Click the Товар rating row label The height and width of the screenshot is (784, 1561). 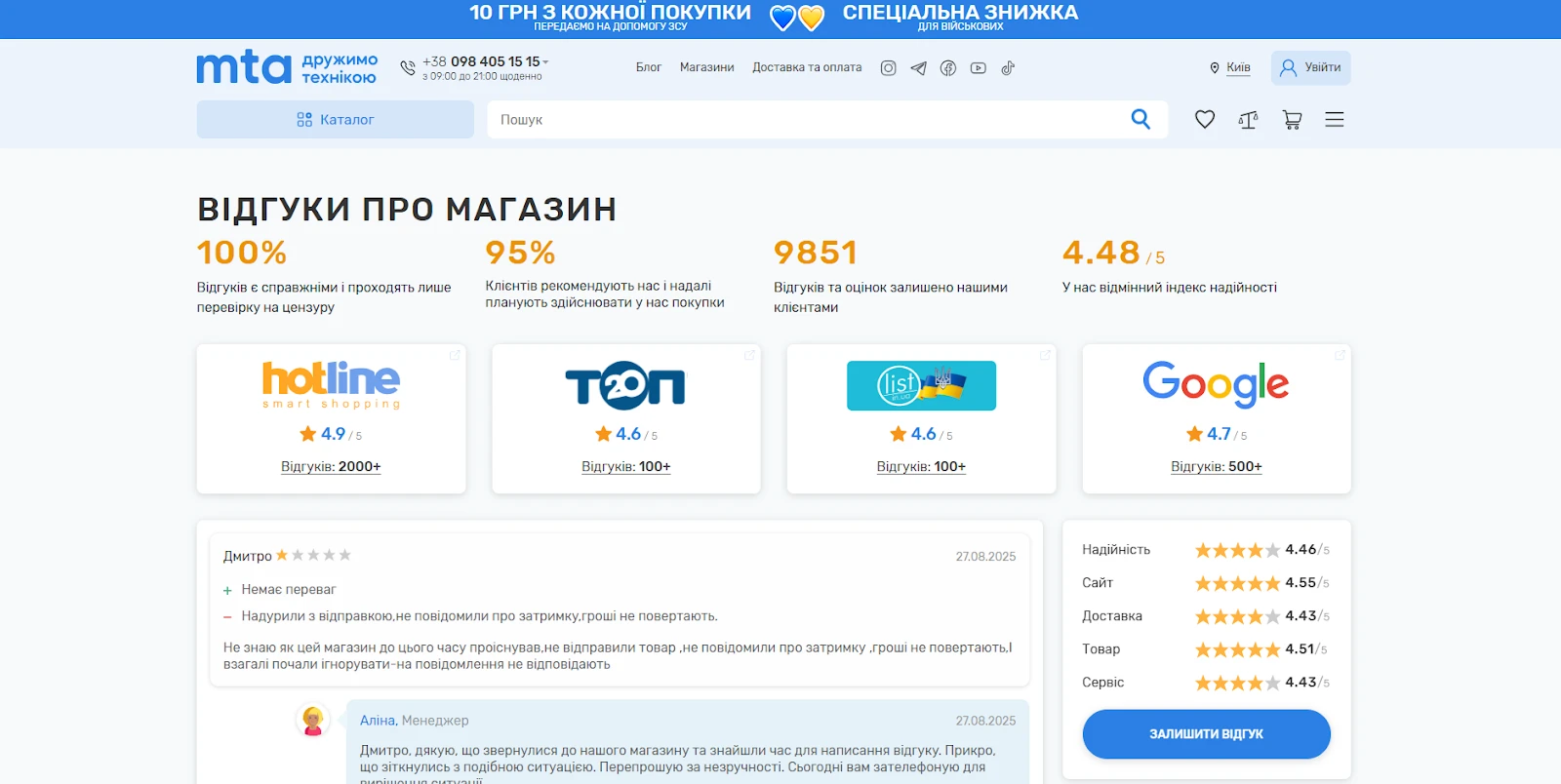pos(1101,649)
